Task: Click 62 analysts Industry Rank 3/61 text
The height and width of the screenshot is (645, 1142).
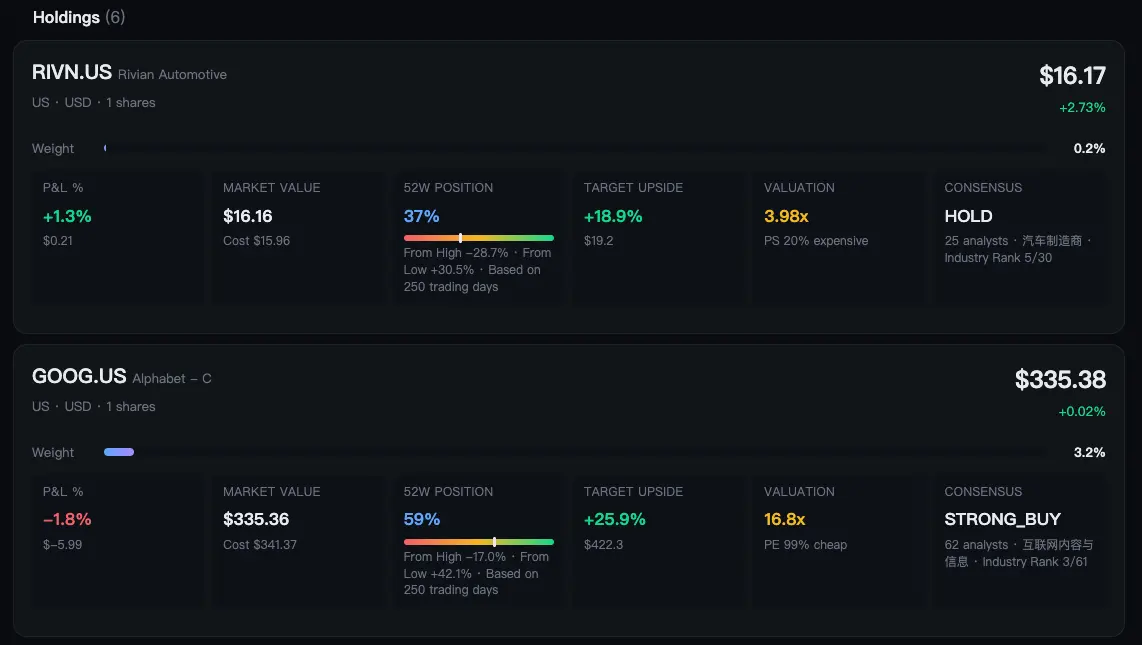Action: point(1019,553)
